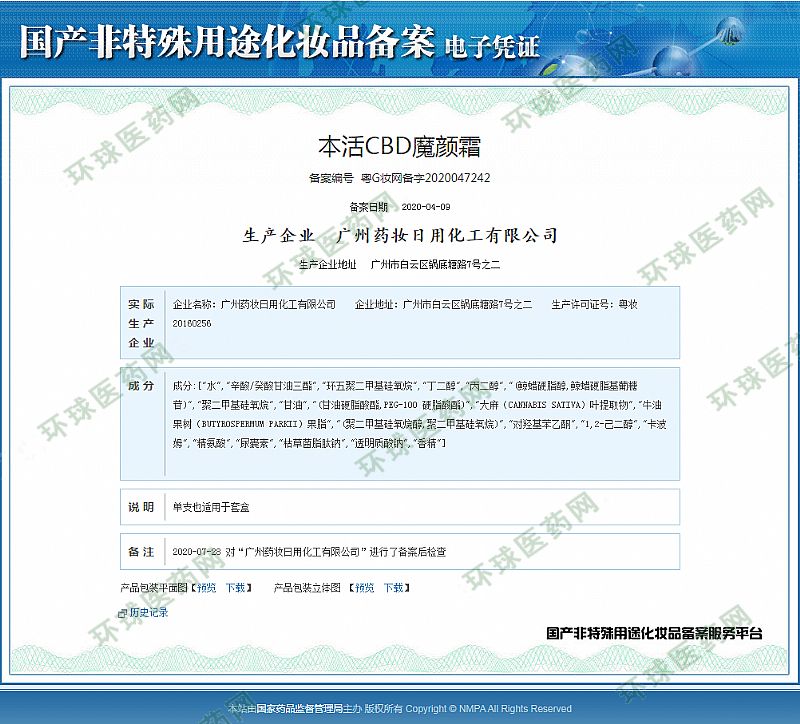Viewport: 800px width, 724px height.
Task: Download the 产品包装立体图 file
Action: coord(394,588)
